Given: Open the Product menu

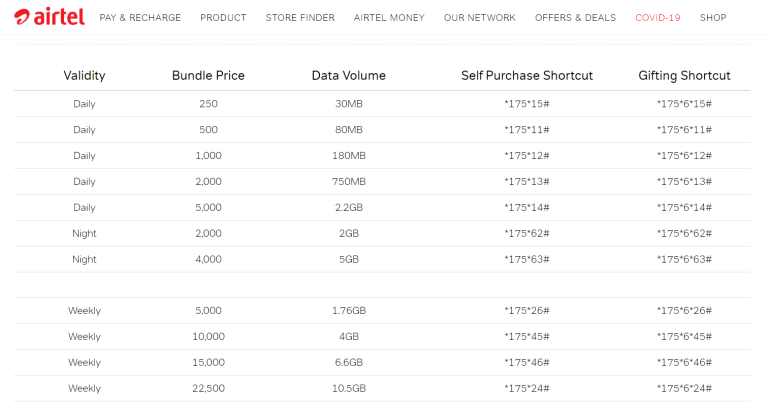Looking at the screenshot, I should coord(223,18).
